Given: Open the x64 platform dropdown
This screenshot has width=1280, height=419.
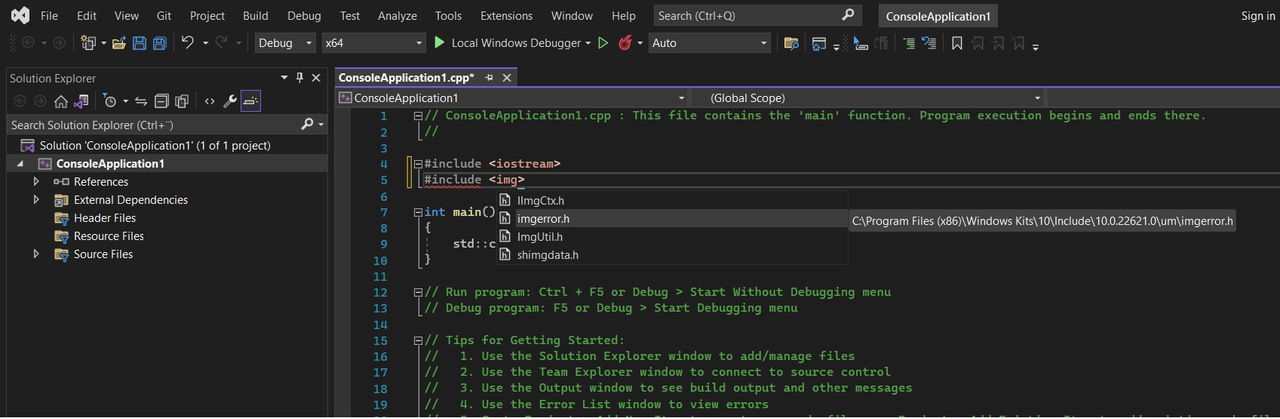Looking at the screenshot, I should (x=374, y=43).
